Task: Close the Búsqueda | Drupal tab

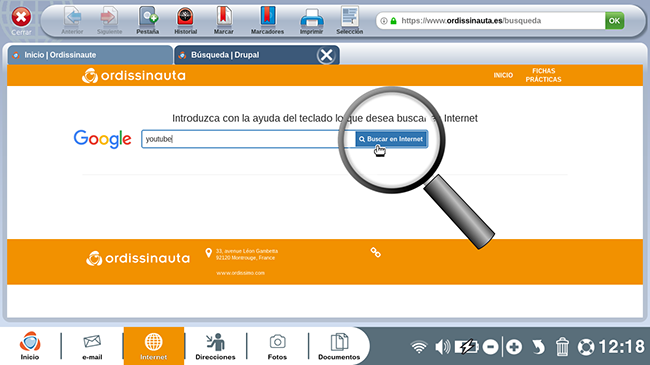Action: tap(326, 55)
